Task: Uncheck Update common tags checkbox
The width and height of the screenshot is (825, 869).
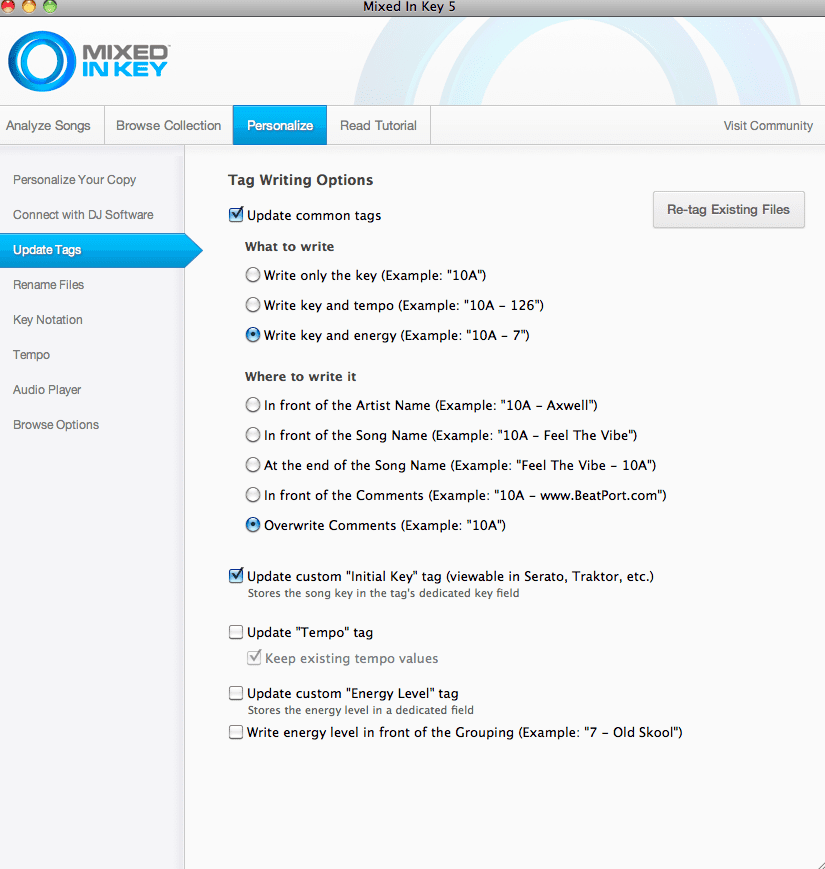Action: pyautogui.click(x=237, y=215)
